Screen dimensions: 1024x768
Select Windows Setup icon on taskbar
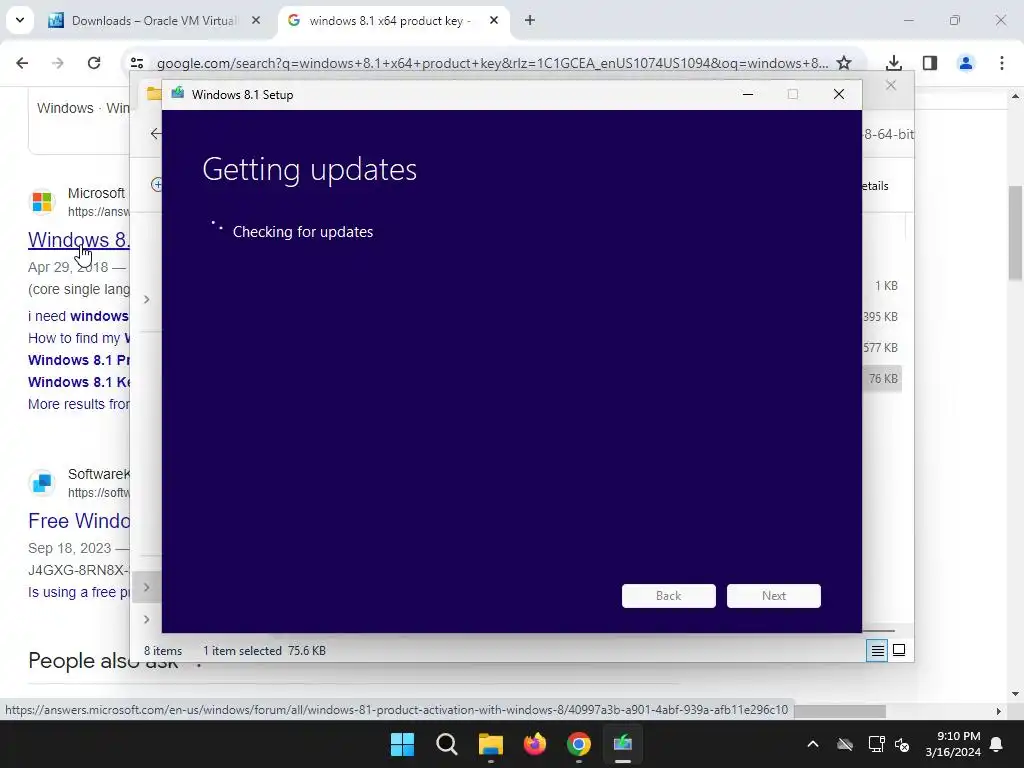[x=622, y=744]
